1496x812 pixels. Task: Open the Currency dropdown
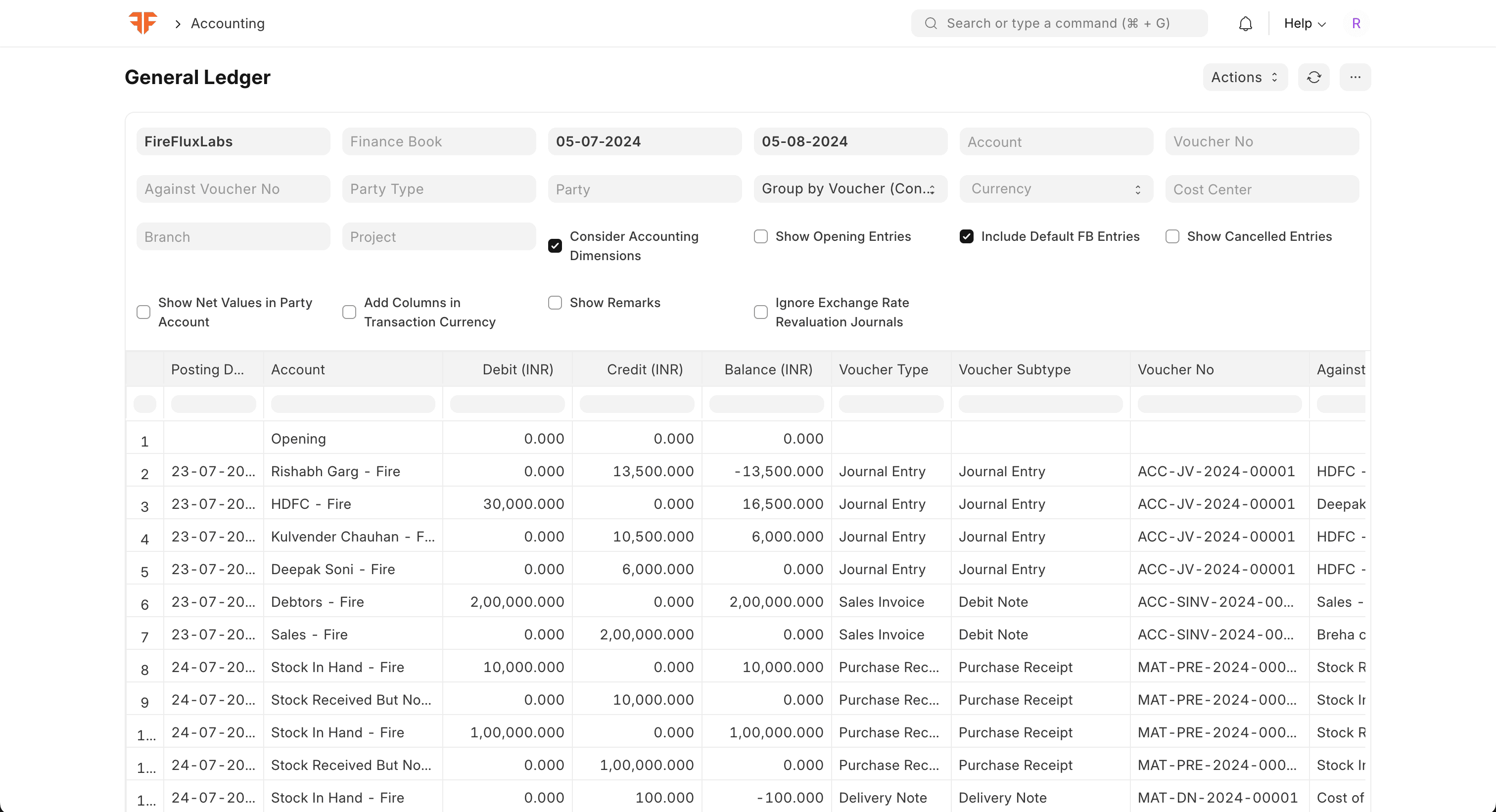(1056, 188)
